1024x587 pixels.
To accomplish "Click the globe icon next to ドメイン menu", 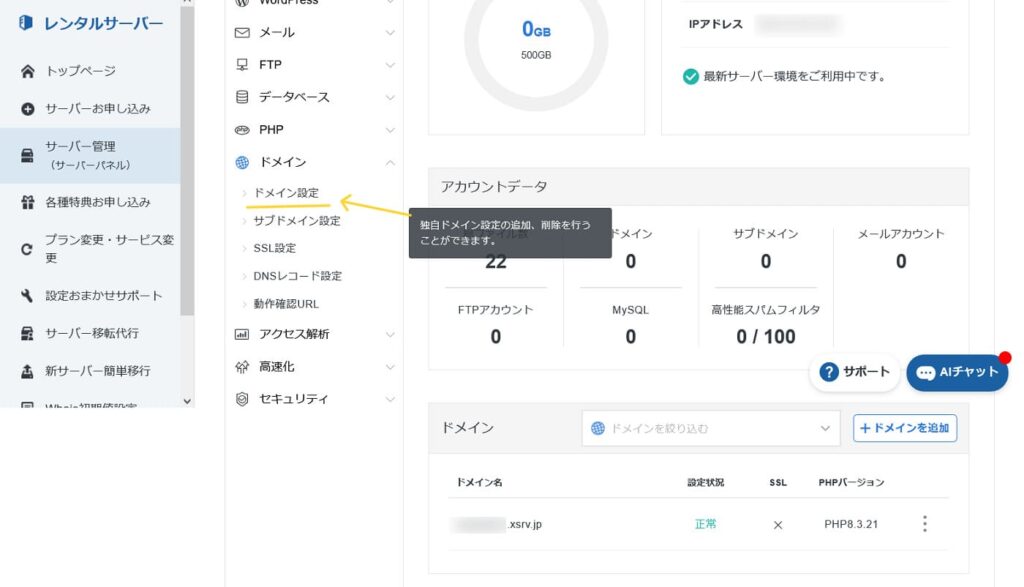I will [242, 162].
